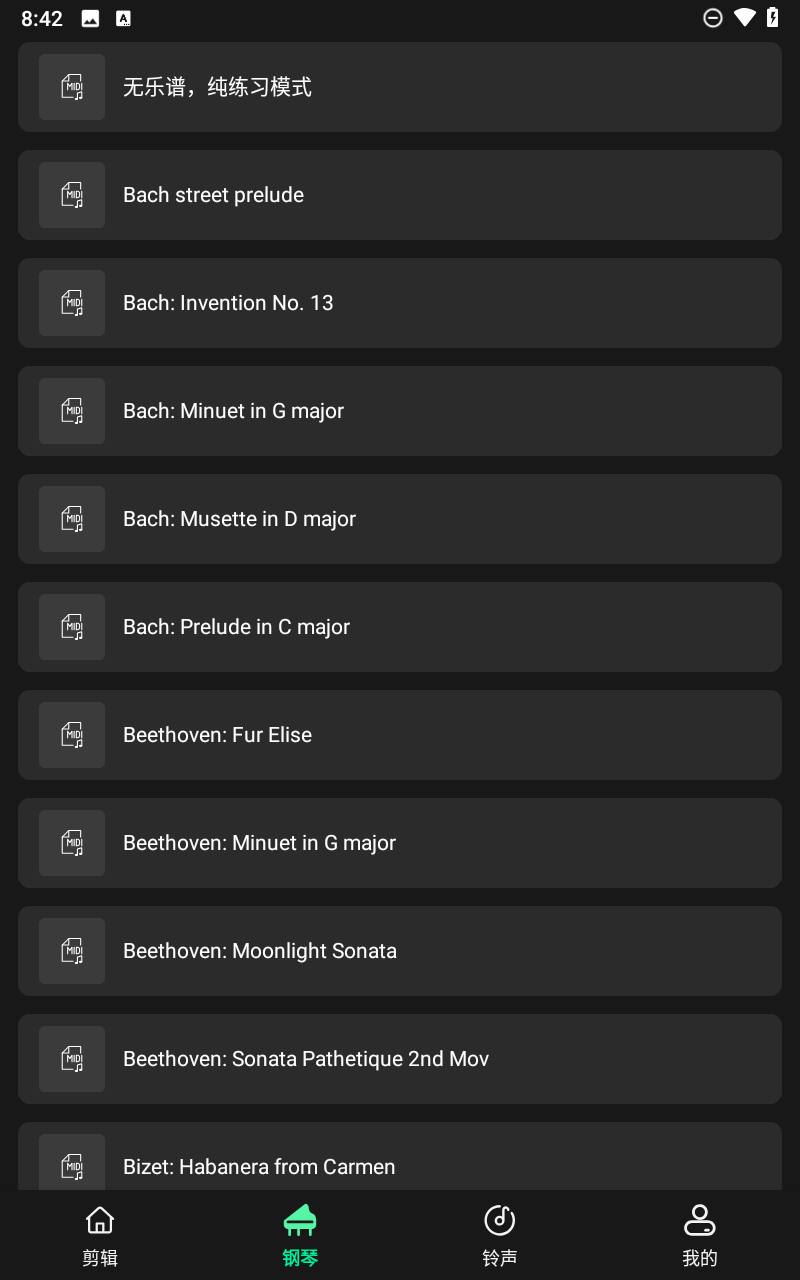
Task: Play Beethoven: Moonlight Sonata entry
Action: click(x=400, y=951)
